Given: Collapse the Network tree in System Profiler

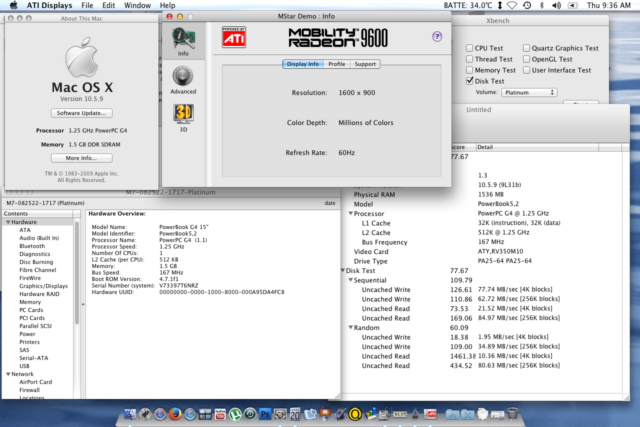Looking at the screenshot, I should tap(8, 374).
